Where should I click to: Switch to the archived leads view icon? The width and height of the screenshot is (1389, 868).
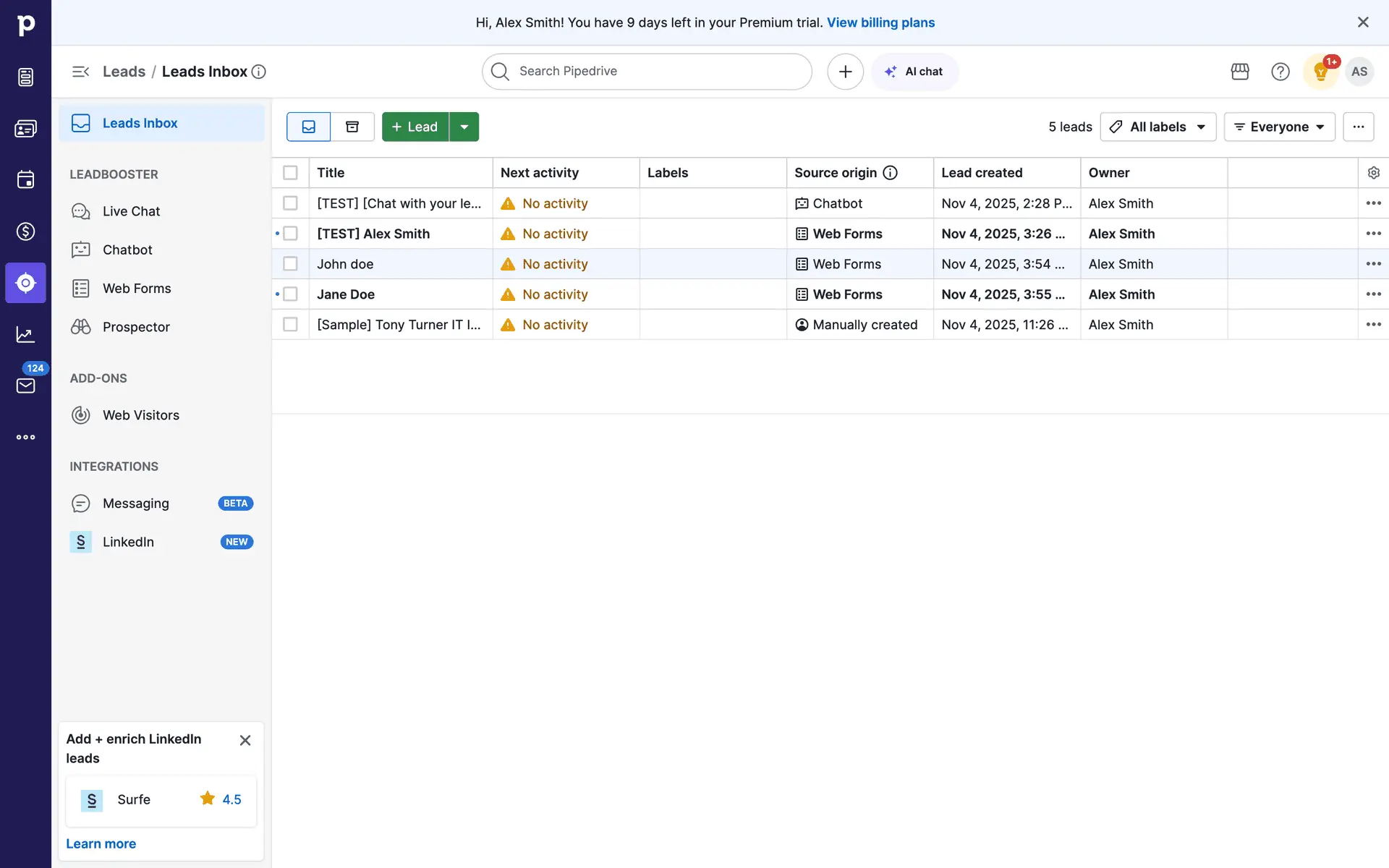(x=352, y=127)
